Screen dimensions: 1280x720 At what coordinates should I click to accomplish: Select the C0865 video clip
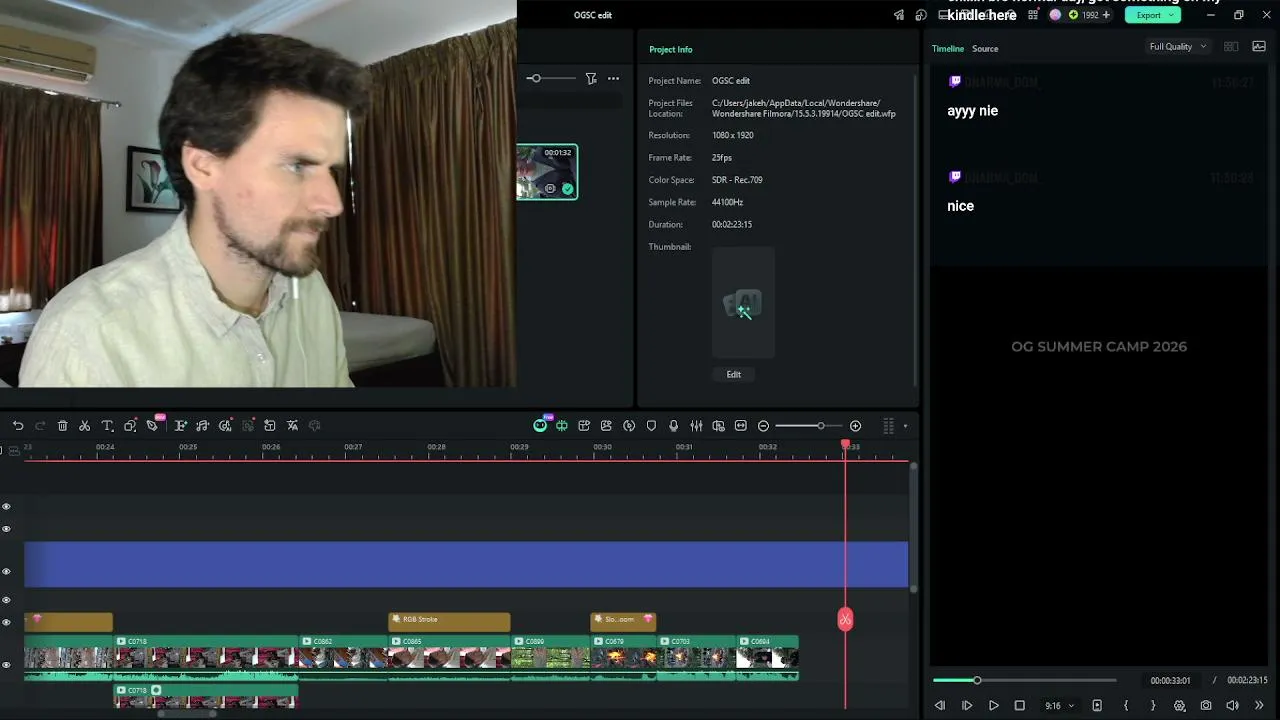tap(449, 657)
